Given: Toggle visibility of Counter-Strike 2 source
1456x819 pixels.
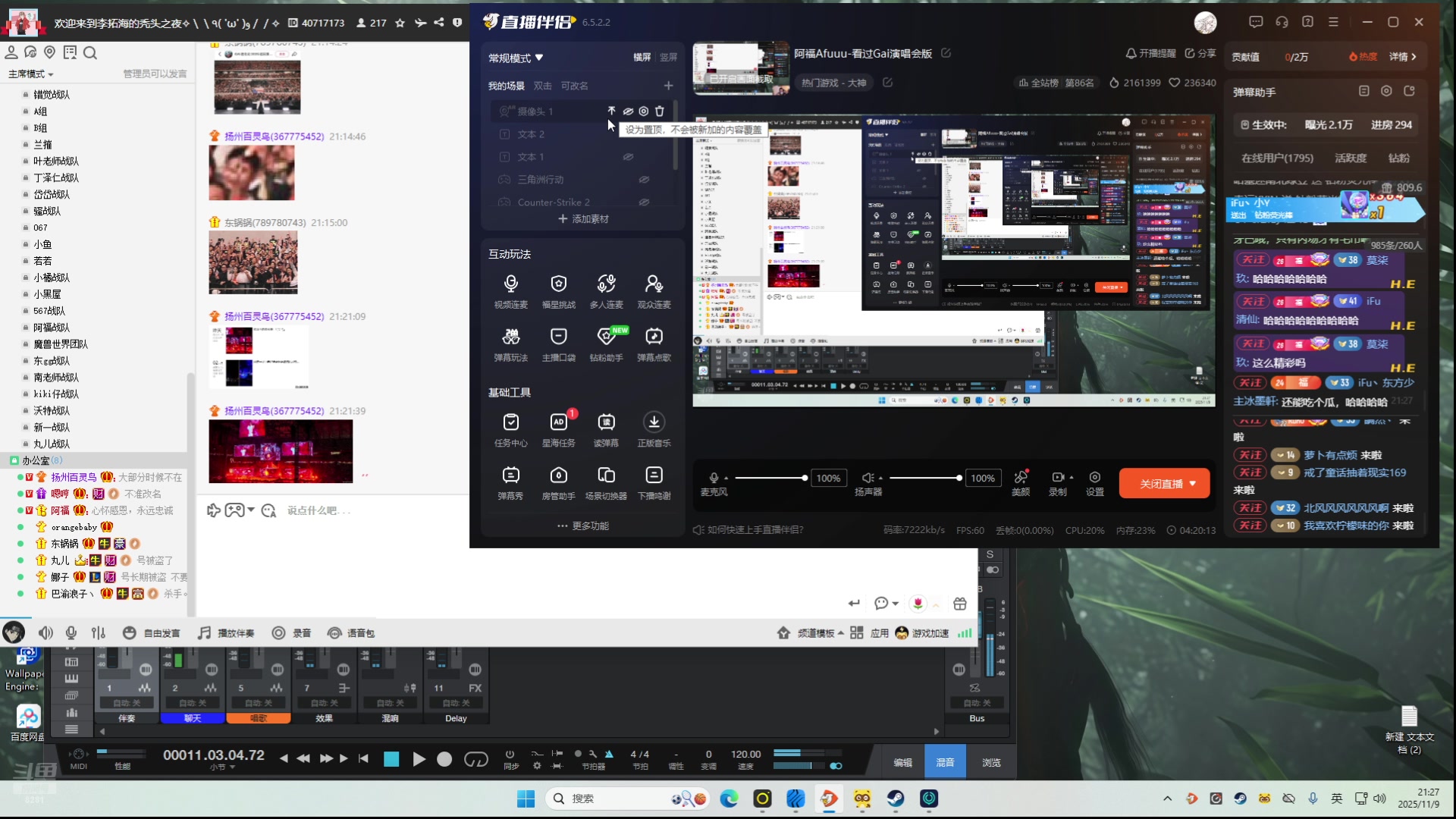Looking at the screenshot, I should (x=644, y=202).
